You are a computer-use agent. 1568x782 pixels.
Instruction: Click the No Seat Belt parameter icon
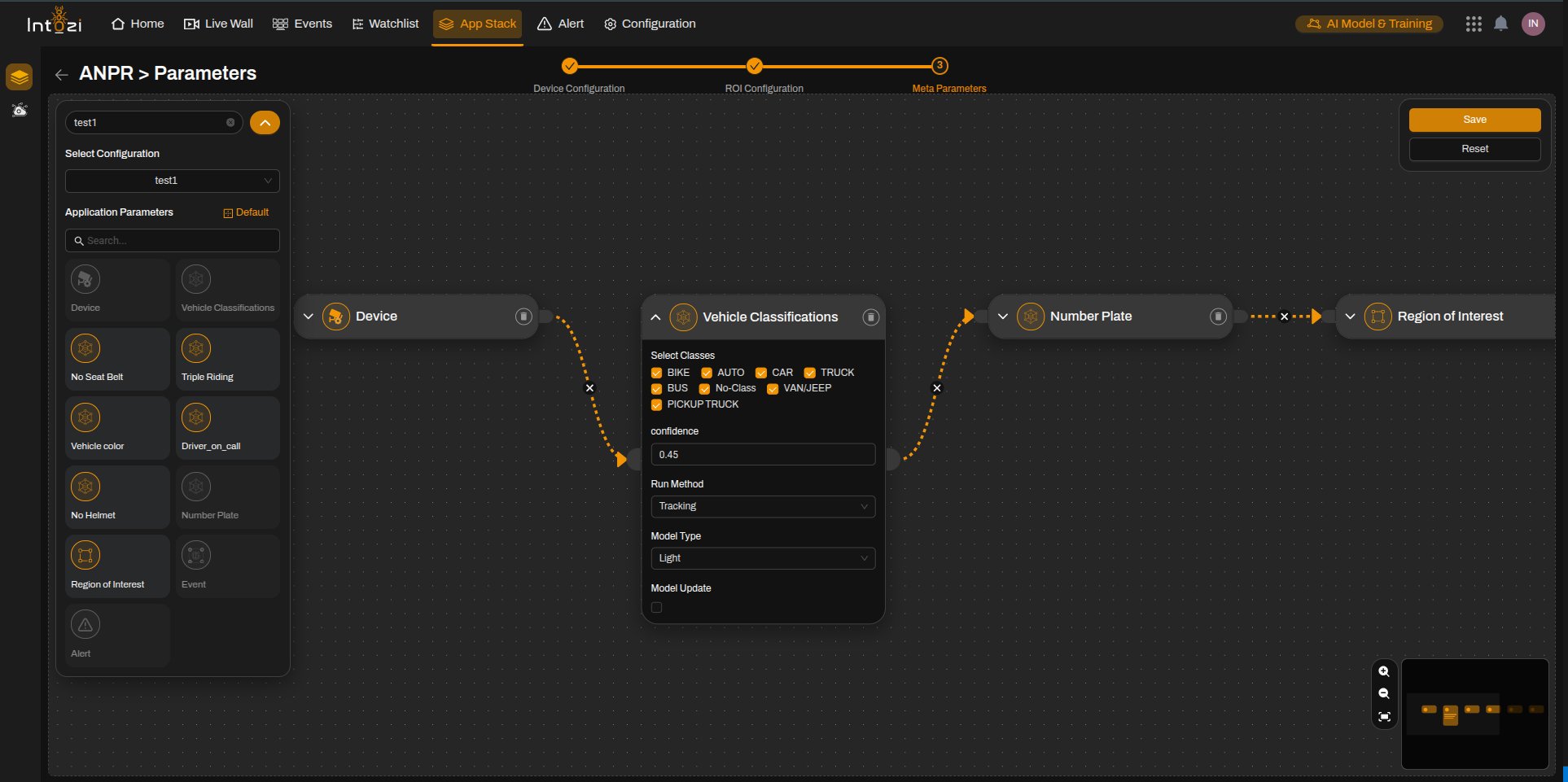coord(85,349)
